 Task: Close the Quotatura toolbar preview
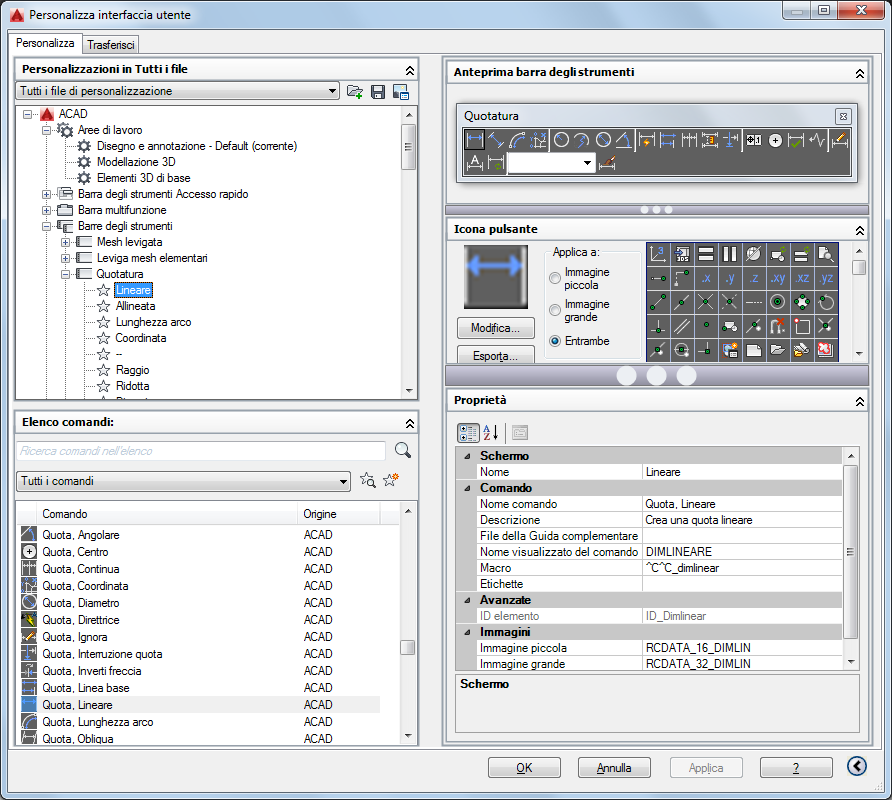pos(843,116)
